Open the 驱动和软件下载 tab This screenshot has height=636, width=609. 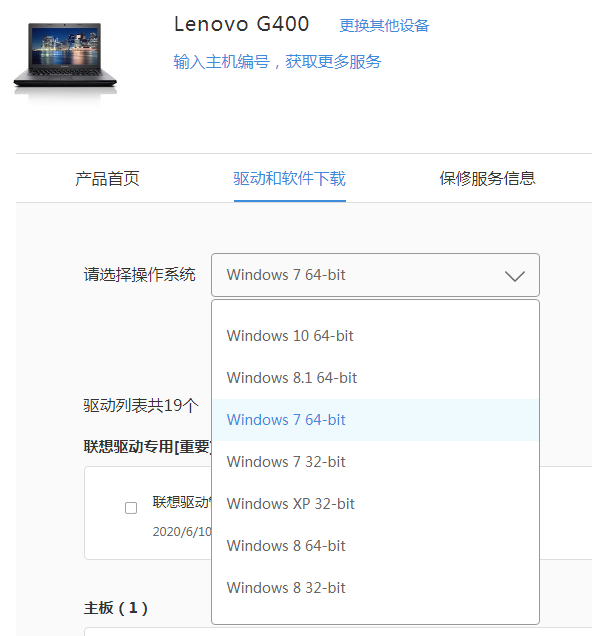(x=289, y=179)
